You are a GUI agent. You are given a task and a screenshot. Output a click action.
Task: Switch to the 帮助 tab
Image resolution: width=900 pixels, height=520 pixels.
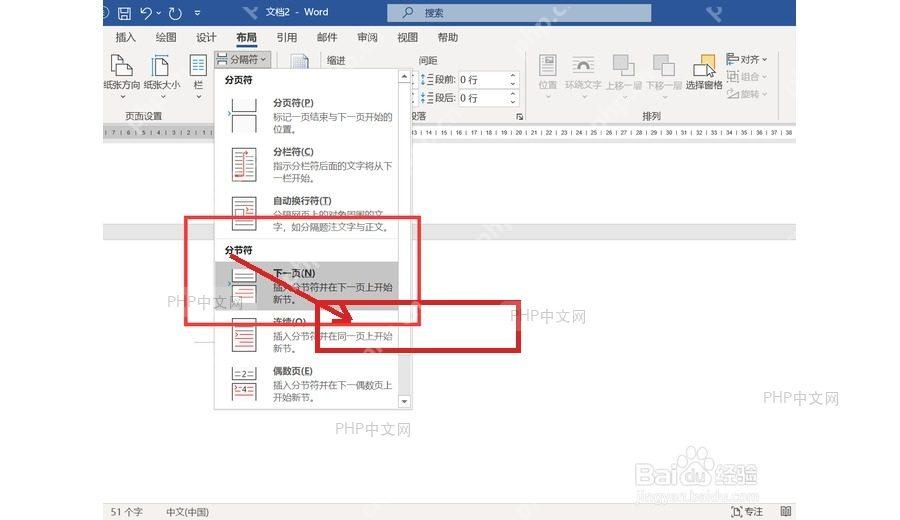coord(448,37)
